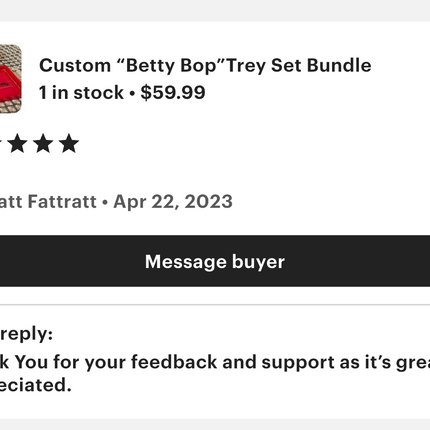The image size is (430, 430).
Task: Open the Custom "Betty Bop" Trey Set Bundle title
Action: point(205,65)
